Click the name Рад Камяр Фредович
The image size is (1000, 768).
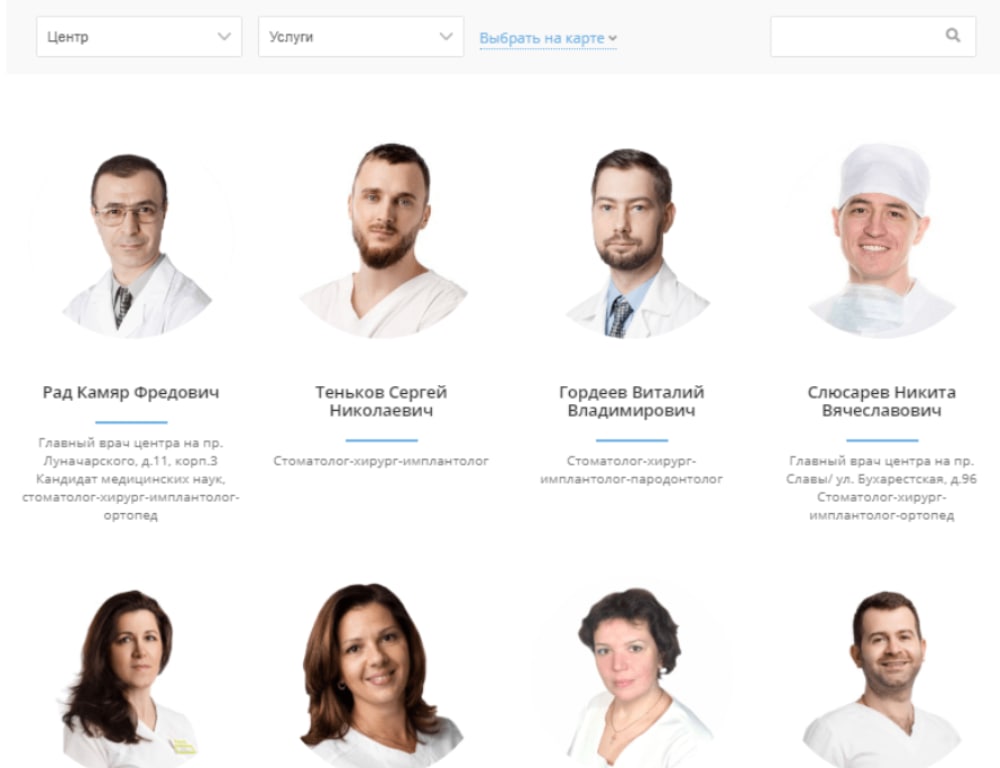click(131, 392)
